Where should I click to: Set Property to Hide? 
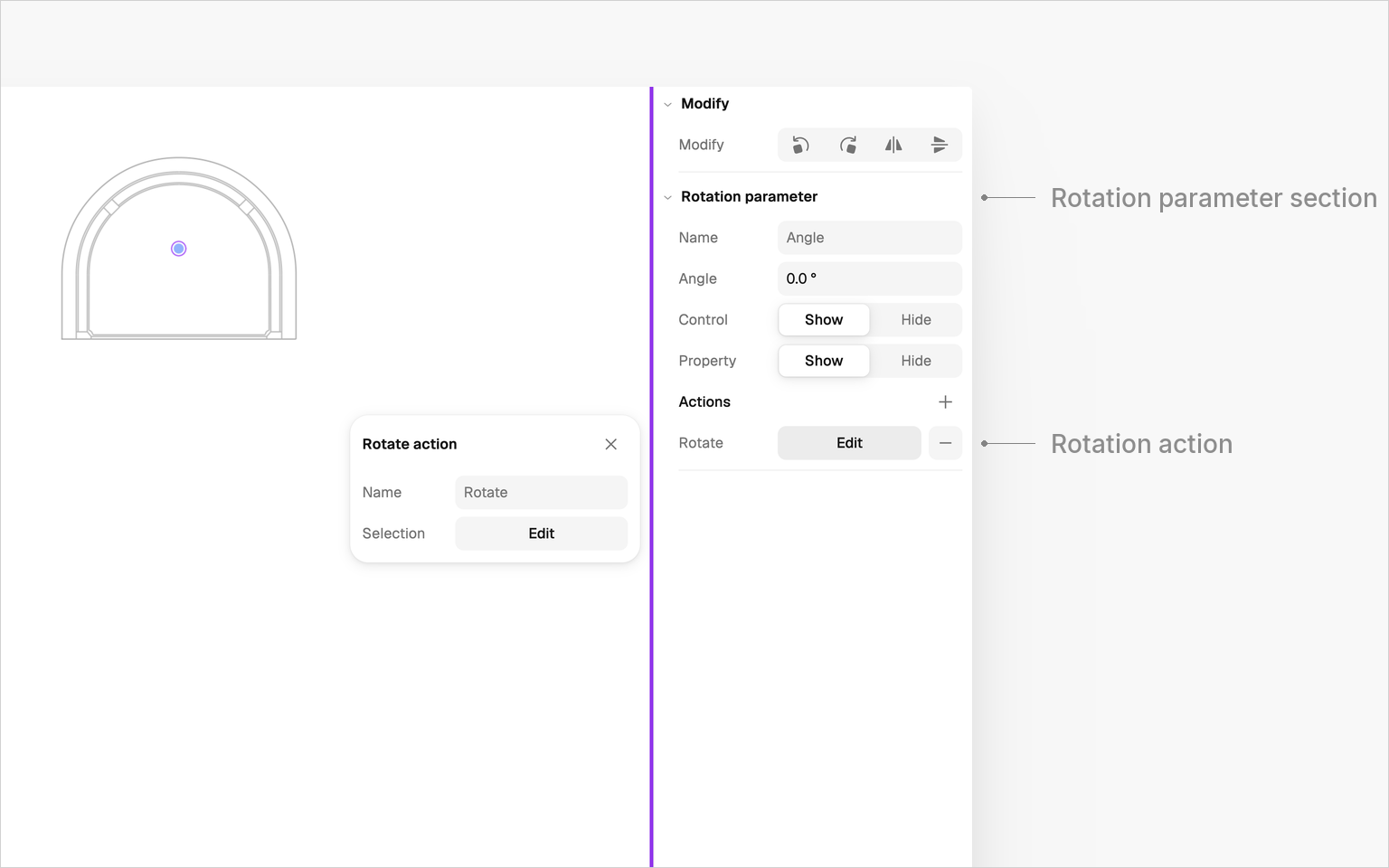916,361
